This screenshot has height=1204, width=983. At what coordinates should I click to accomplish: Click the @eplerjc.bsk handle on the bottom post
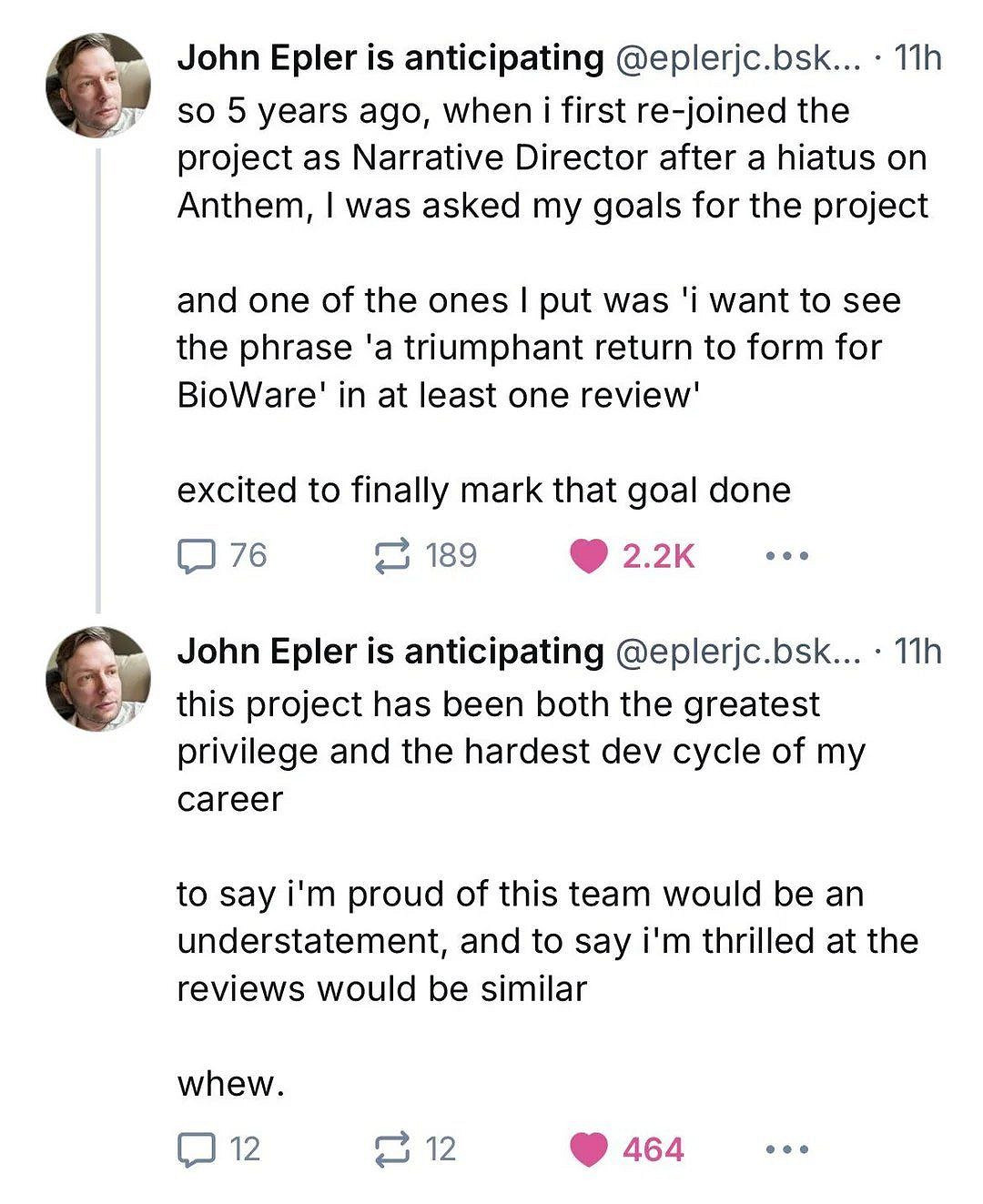point(737,652)
